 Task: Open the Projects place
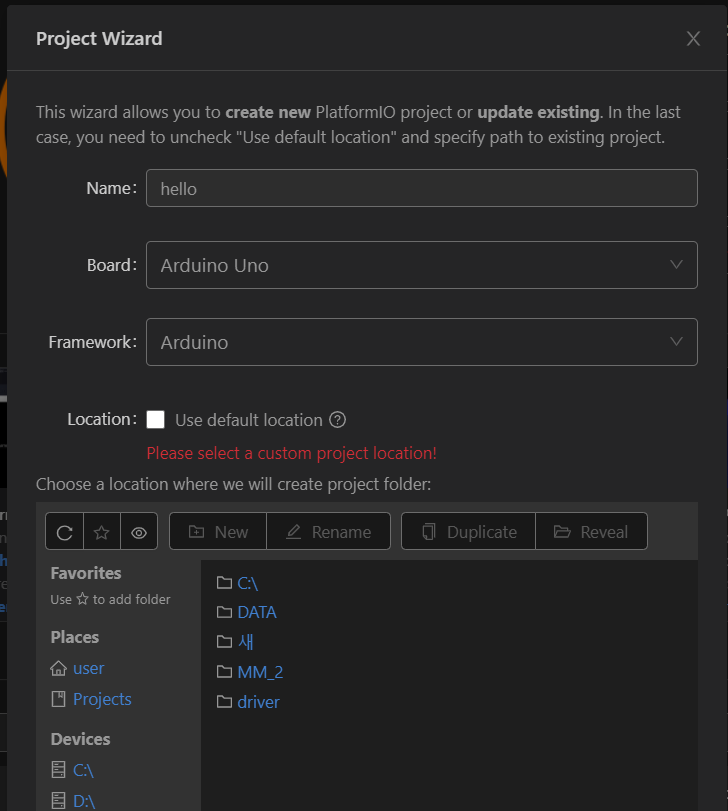click(102, 699)
